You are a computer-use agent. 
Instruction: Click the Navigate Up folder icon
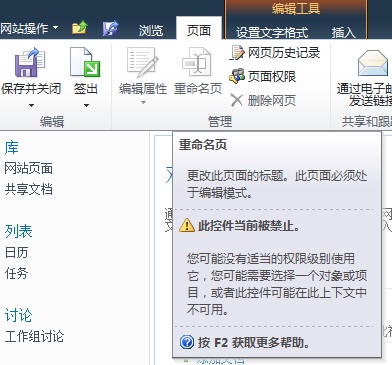80,28
